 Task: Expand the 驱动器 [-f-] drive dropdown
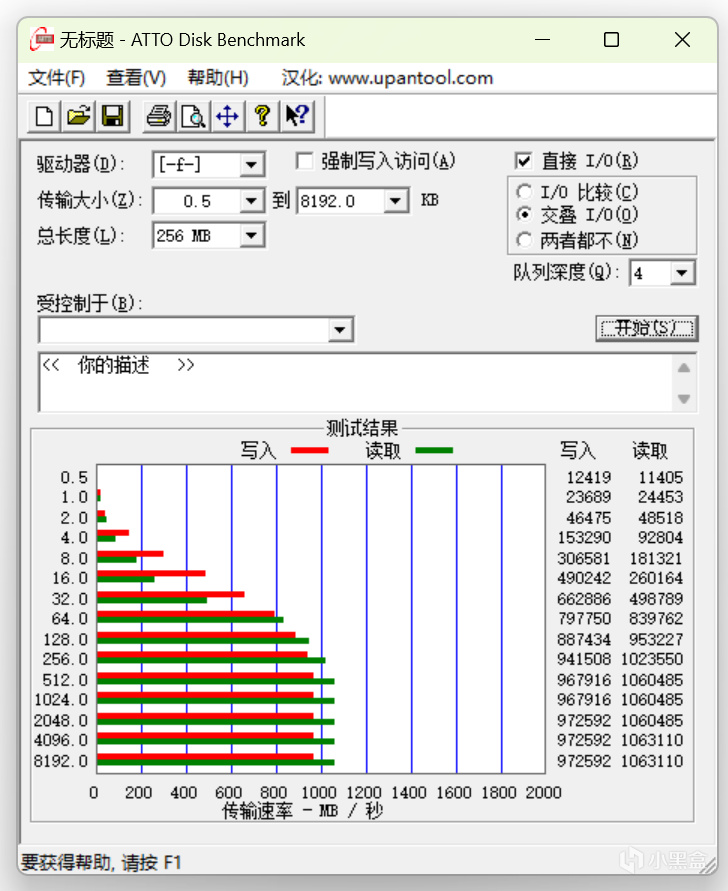251,165
